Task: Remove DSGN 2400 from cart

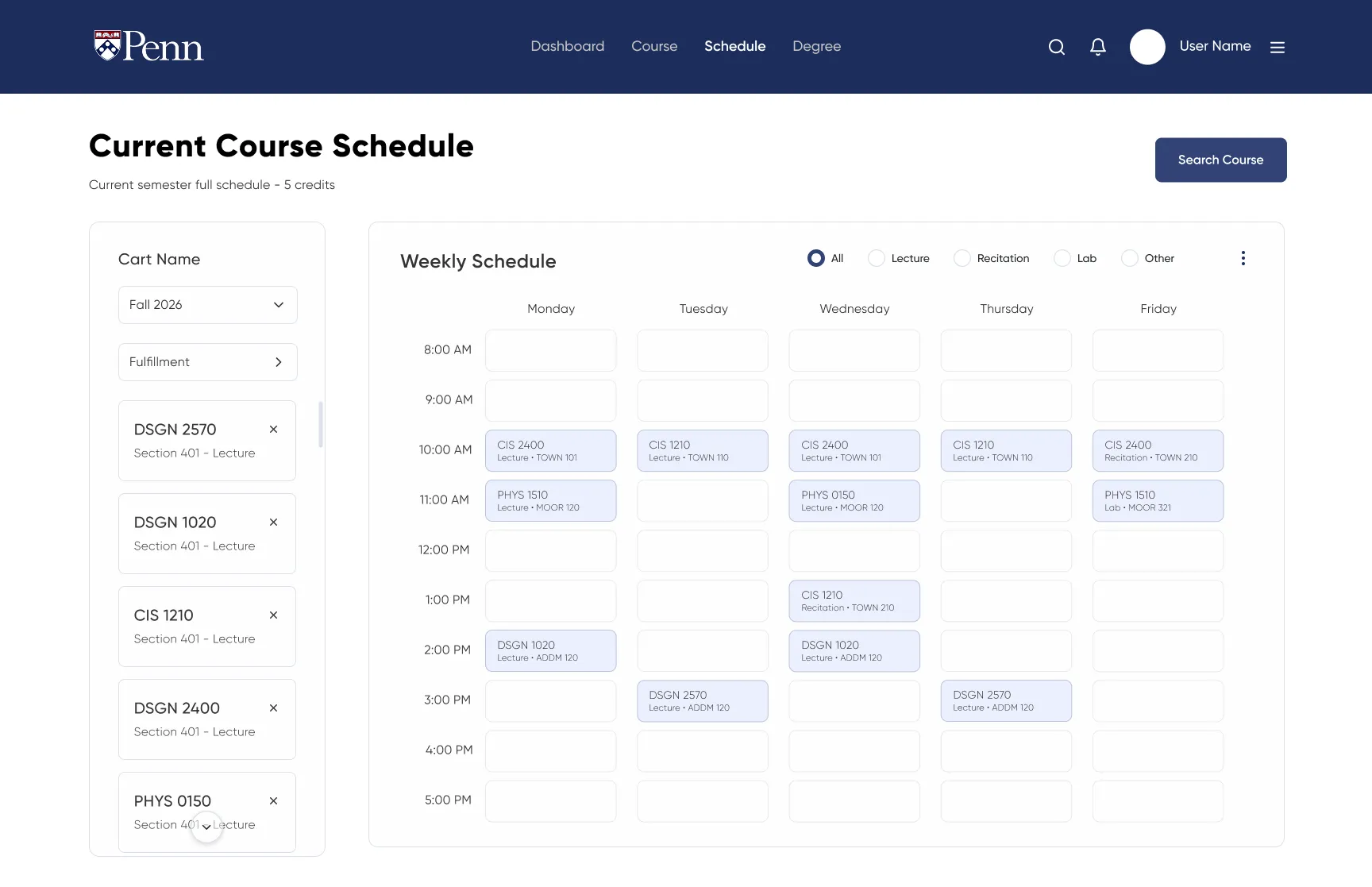Action: (x=273, y=708)
